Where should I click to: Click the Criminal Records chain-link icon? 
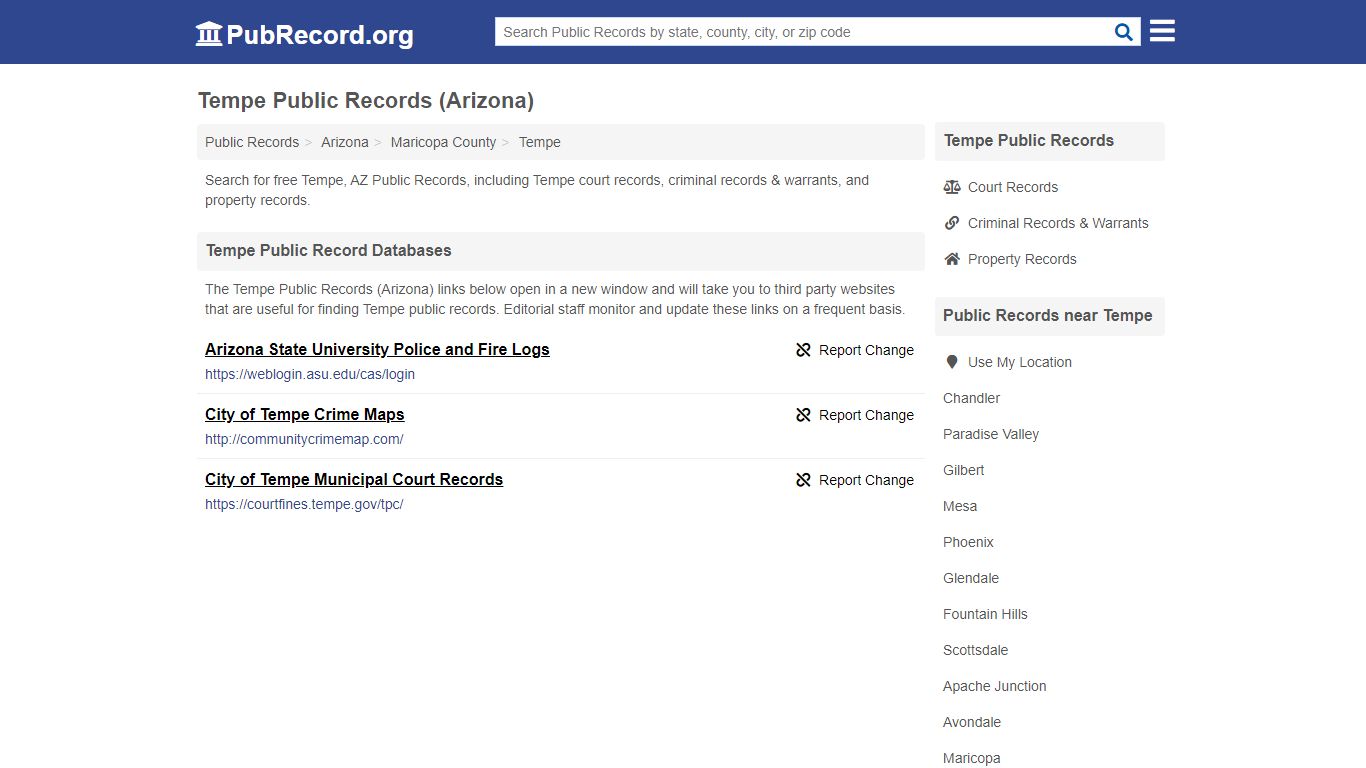click(x=952, y=223)
